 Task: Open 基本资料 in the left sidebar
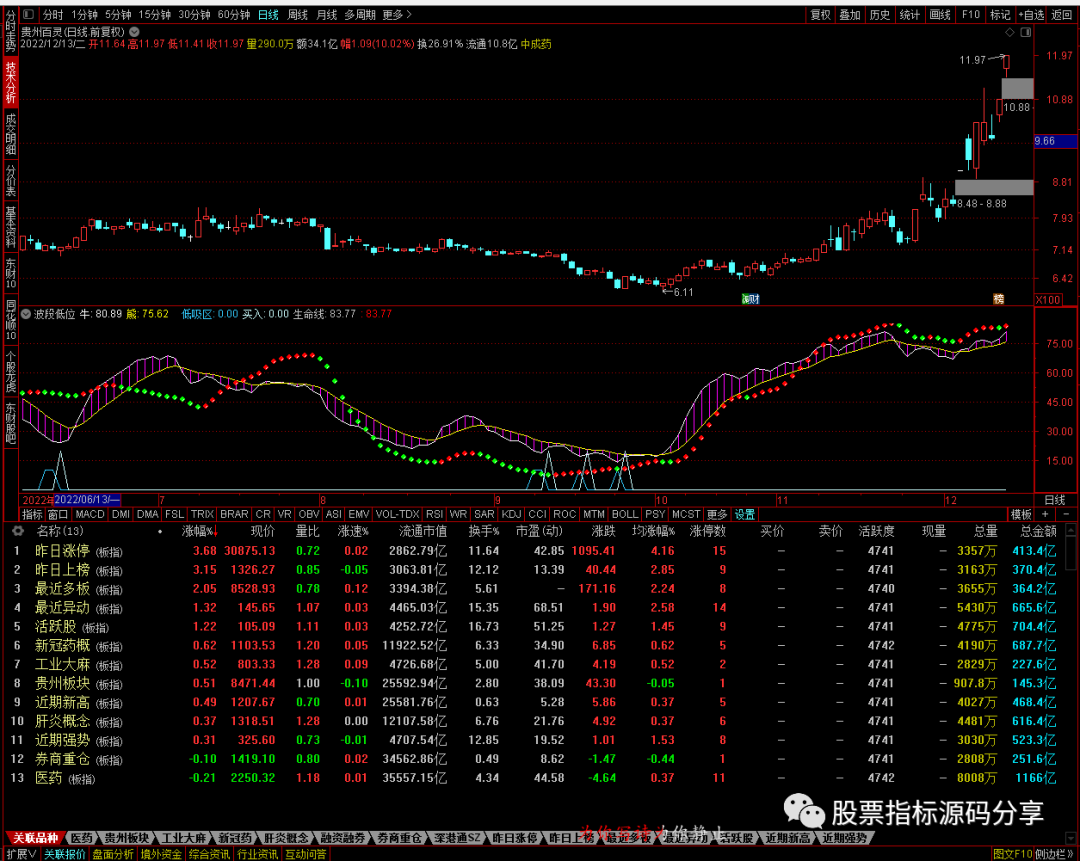[x=11, y=227]
